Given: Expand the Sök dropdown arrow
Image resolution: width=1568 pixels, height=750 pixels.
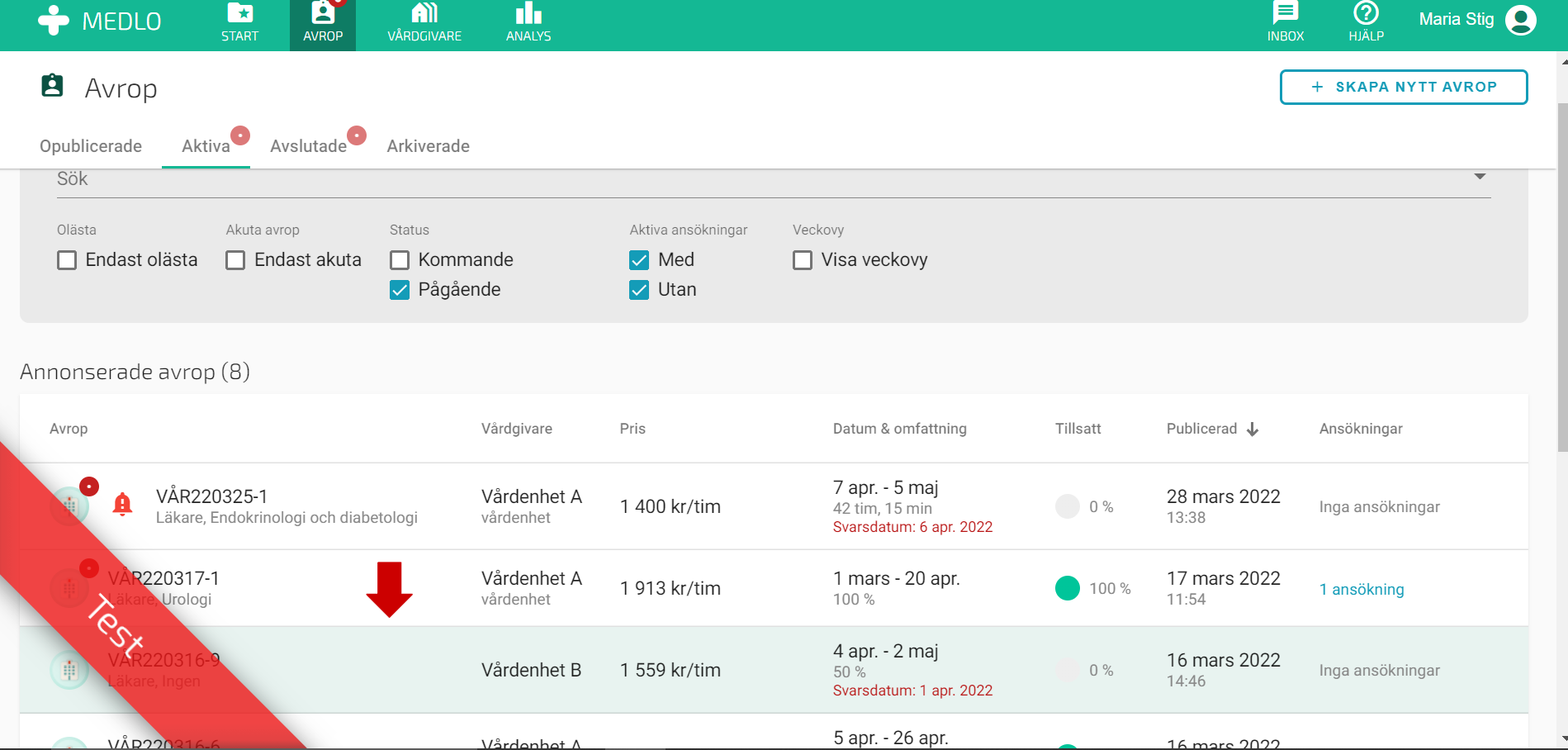Looking at the screenshot, I should (1480, 177).
